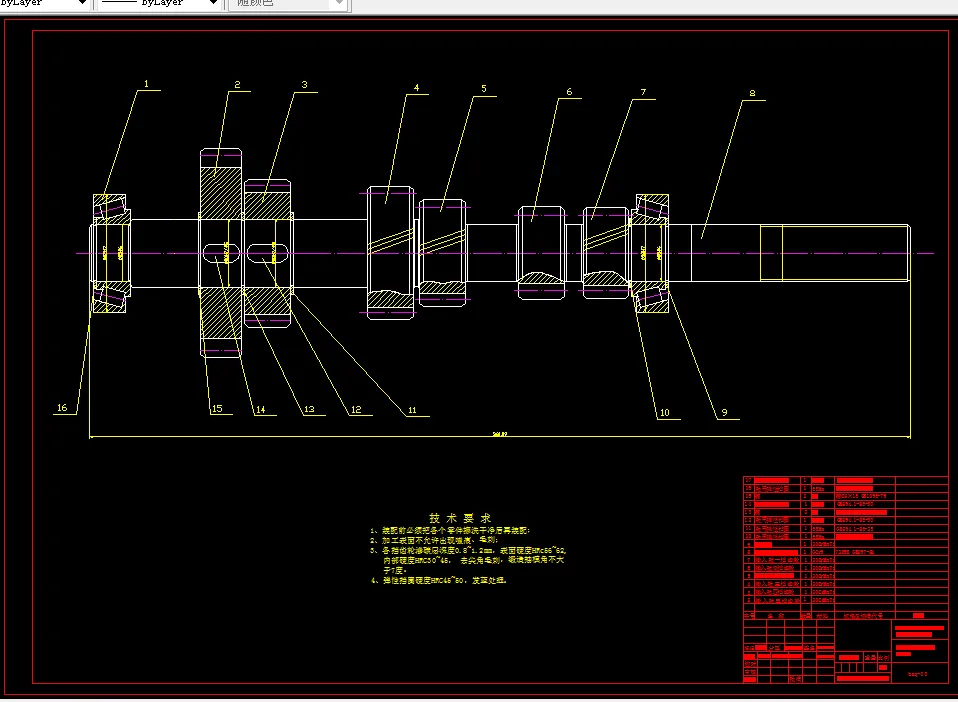The width and height of the screenshot is (958, 702).
Task: Select balloon number 15 label
Action: click(x=217, y=408)
